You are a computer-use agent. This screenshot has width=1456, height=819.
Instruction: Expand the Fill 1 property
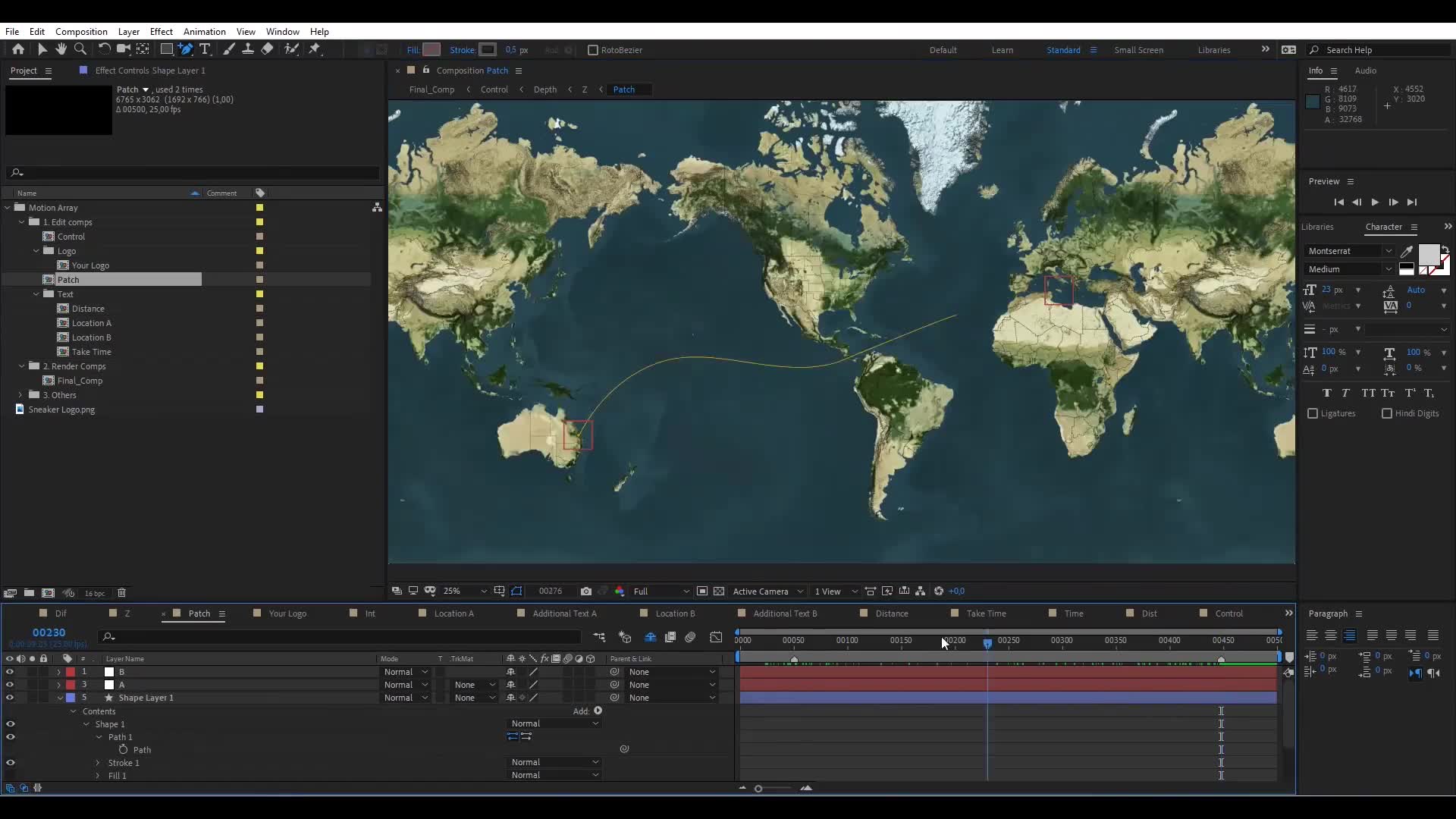pos(97,775)
